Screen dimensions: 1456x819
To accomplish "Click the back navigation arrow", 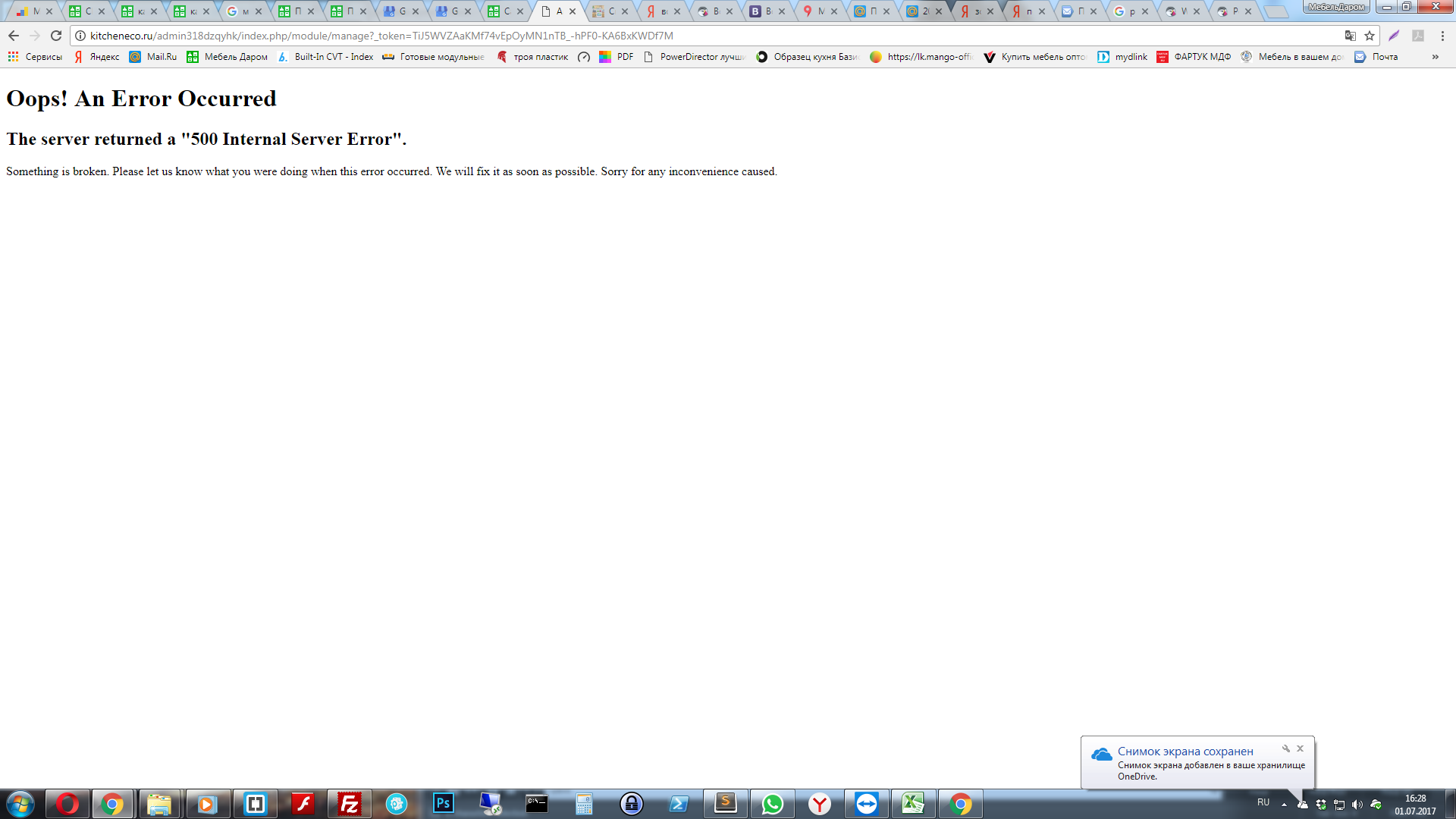I will pyautogui.click(x=14, y=36).
